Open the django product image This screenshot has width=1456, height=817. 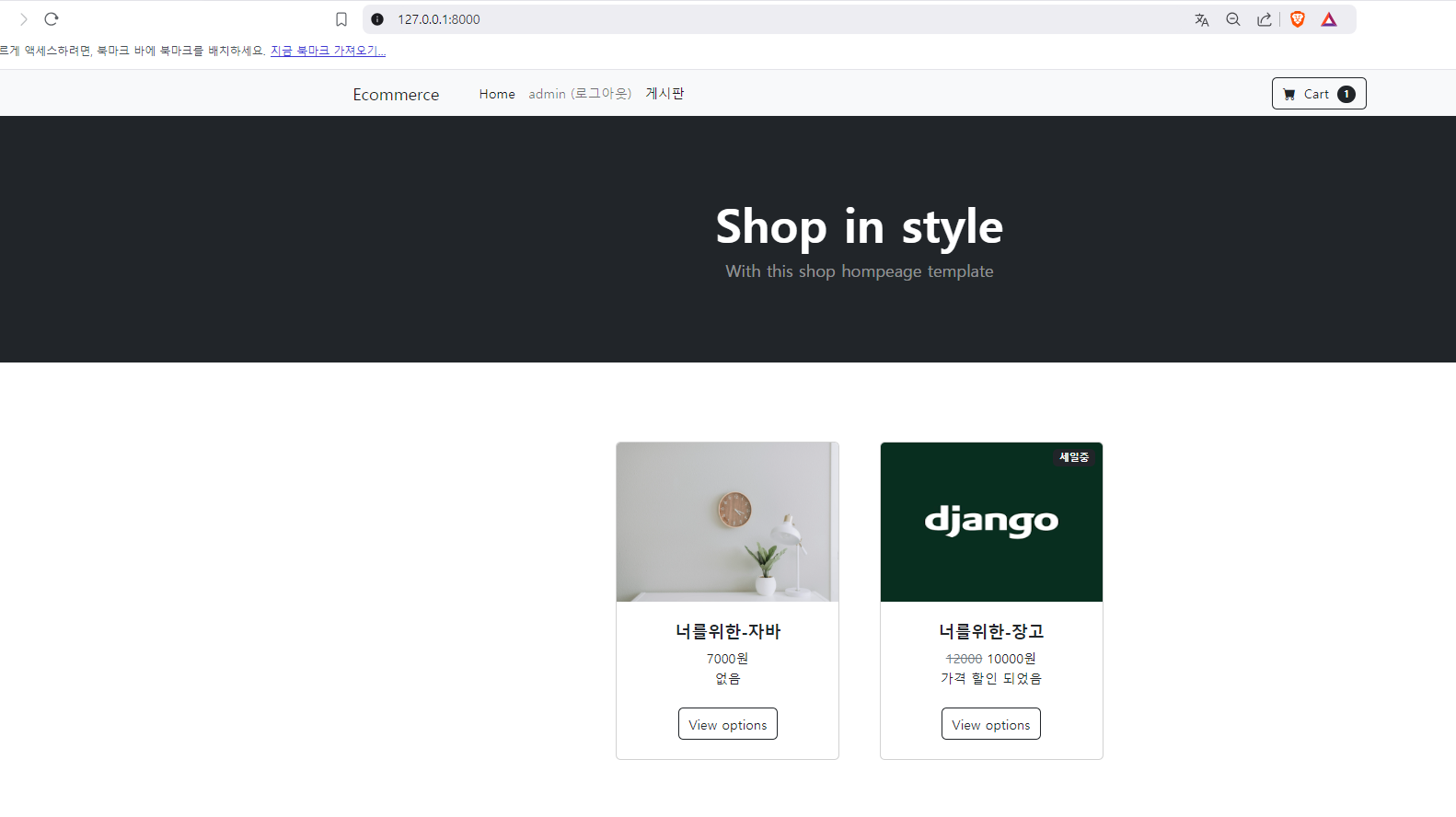click(x=991, y=522)
